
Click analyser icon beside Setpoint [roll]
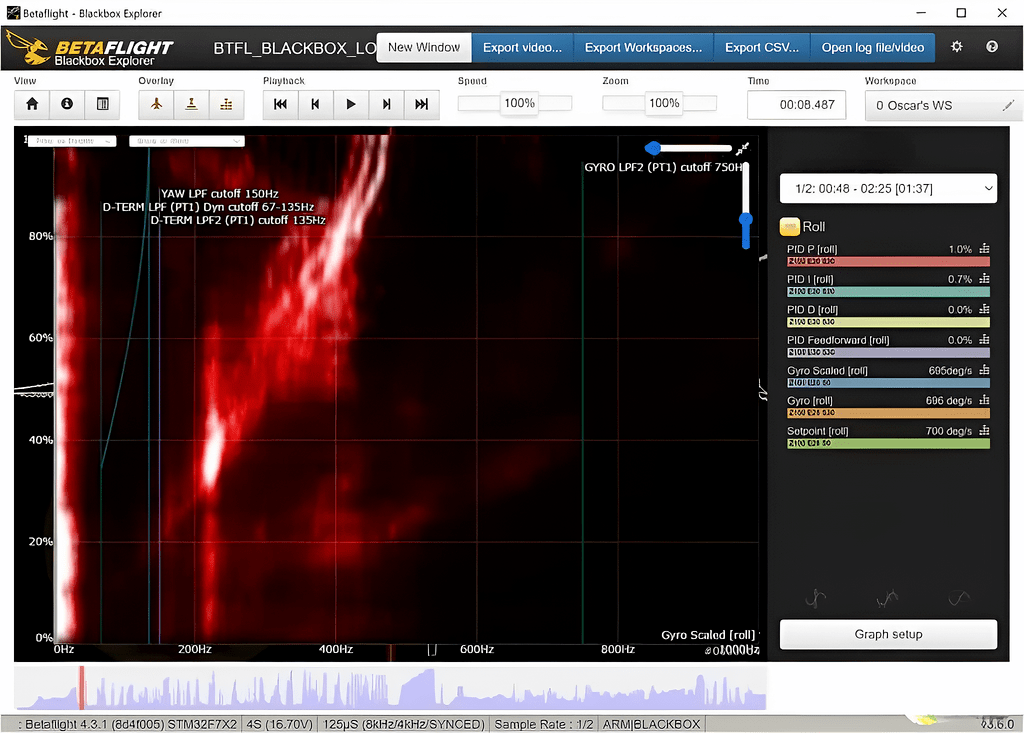coord(985,431)
